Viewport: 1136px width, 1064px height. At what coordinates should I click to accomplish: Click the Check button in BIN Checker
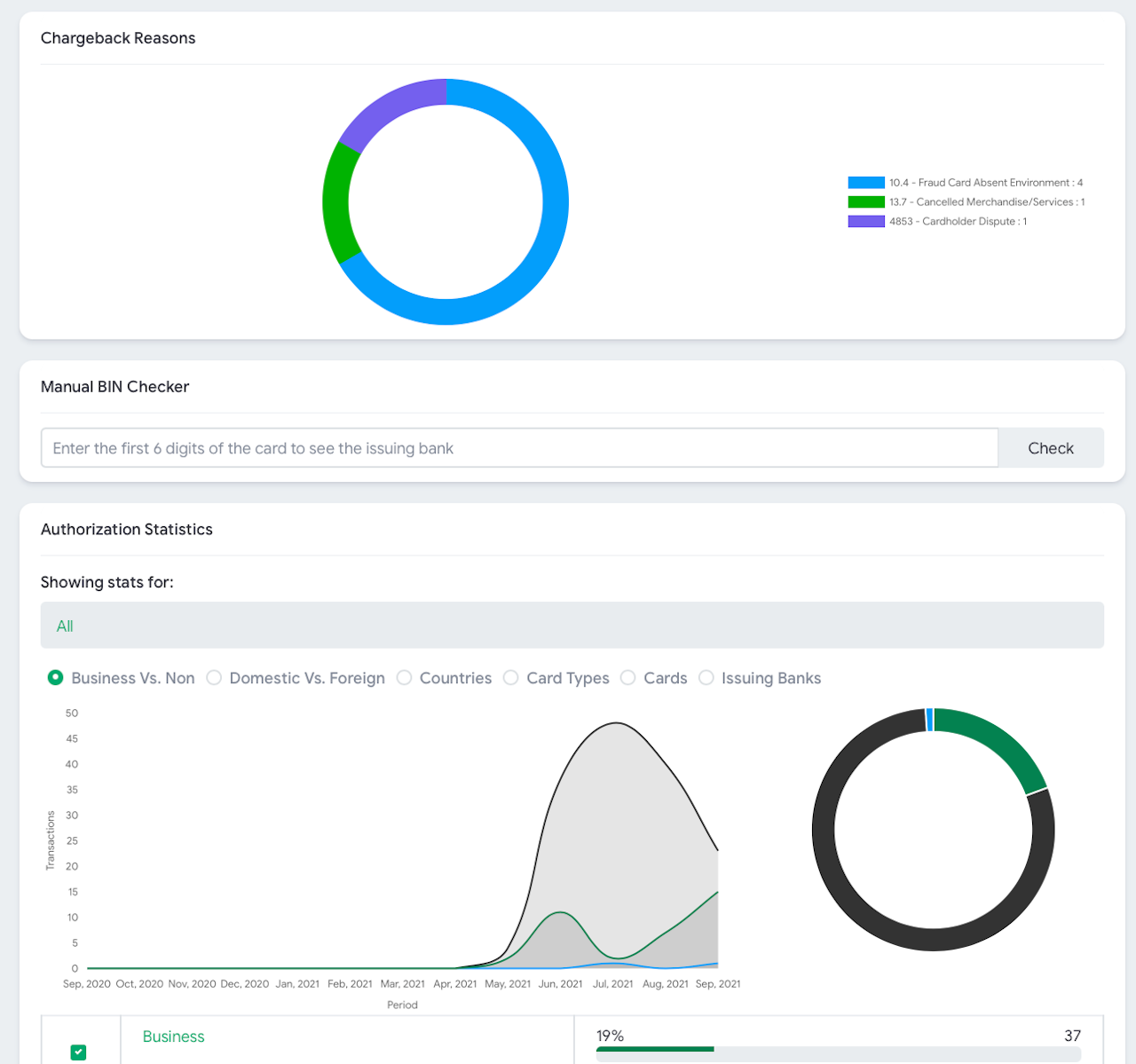pyautogui.click(x=1050, y=448)
